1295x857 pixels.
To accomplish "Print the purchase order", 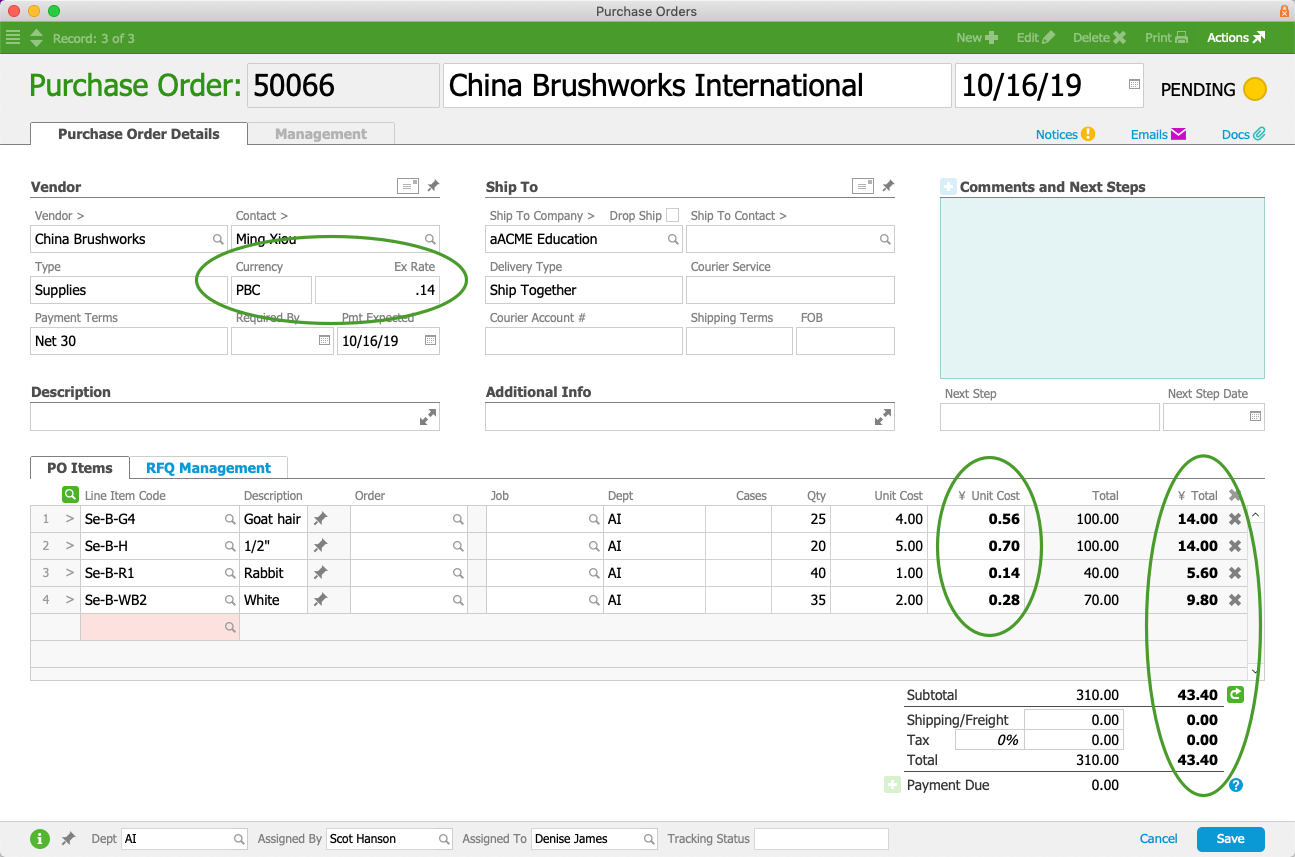I will coord(1166,38).
